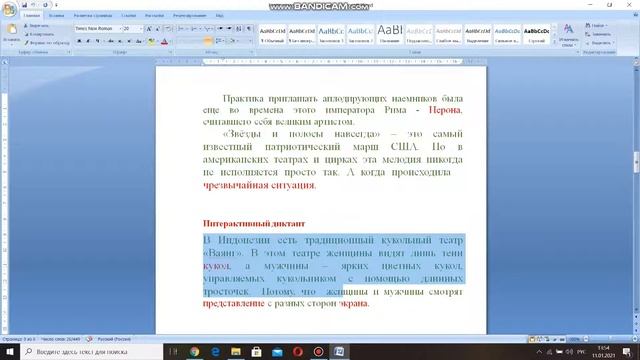Open Microsoft Store from taskbar
The image size is (640, 360).
coord(256,351)
